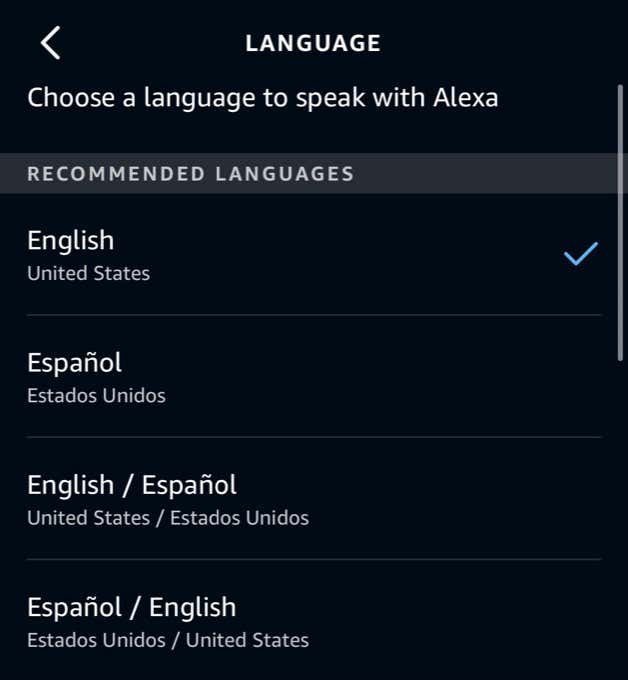628x680 pixels.
Task: Click the 'United States' subtitle under English
Action: [88, 273]
